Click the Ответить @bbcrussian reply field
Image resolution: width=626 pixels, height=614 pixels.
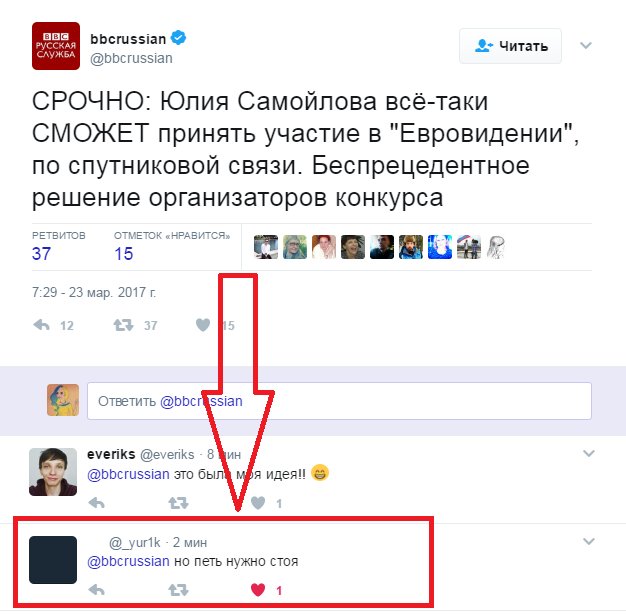(x=339, y=401)
